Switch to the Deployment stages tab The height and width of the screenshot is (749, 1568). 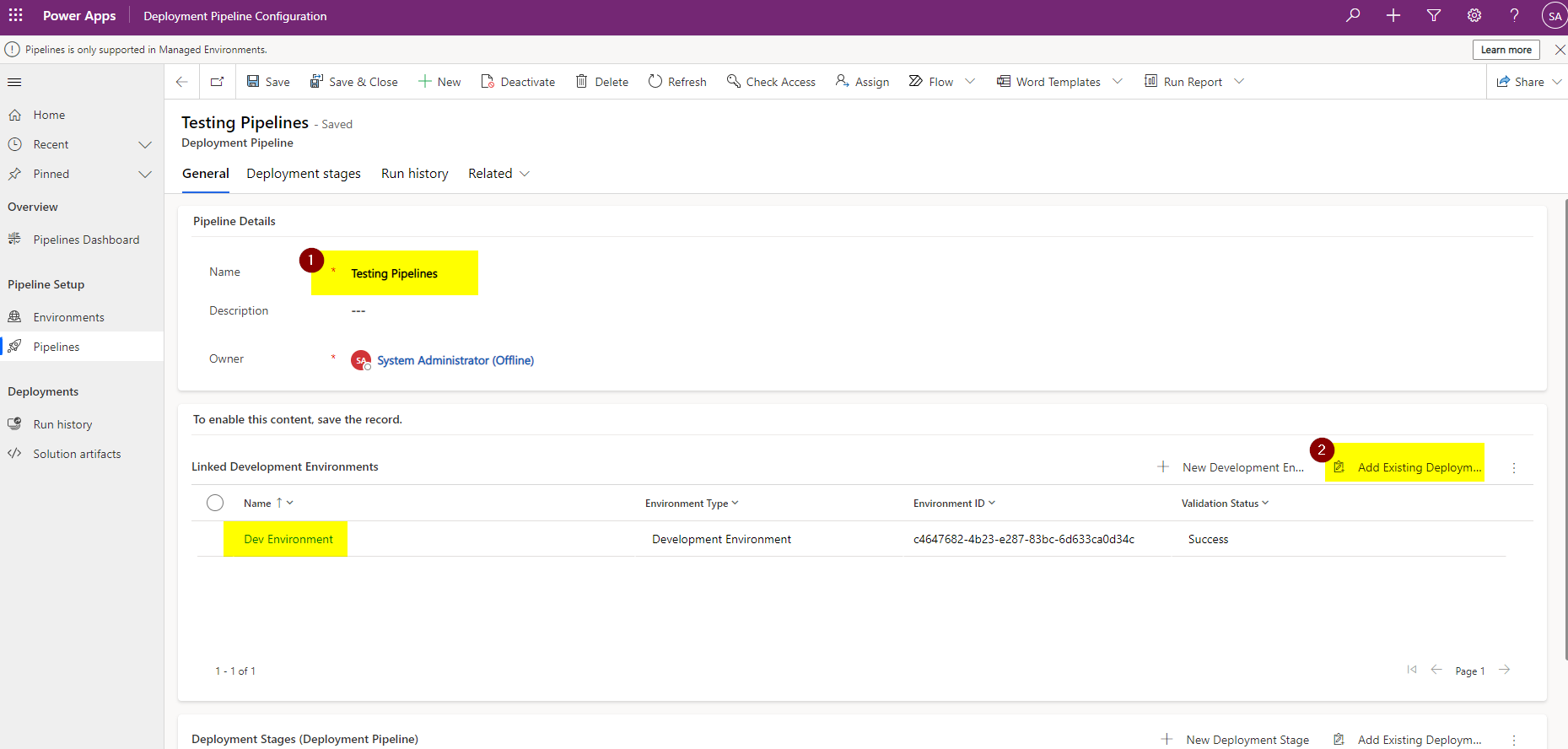tap(304, 174)
